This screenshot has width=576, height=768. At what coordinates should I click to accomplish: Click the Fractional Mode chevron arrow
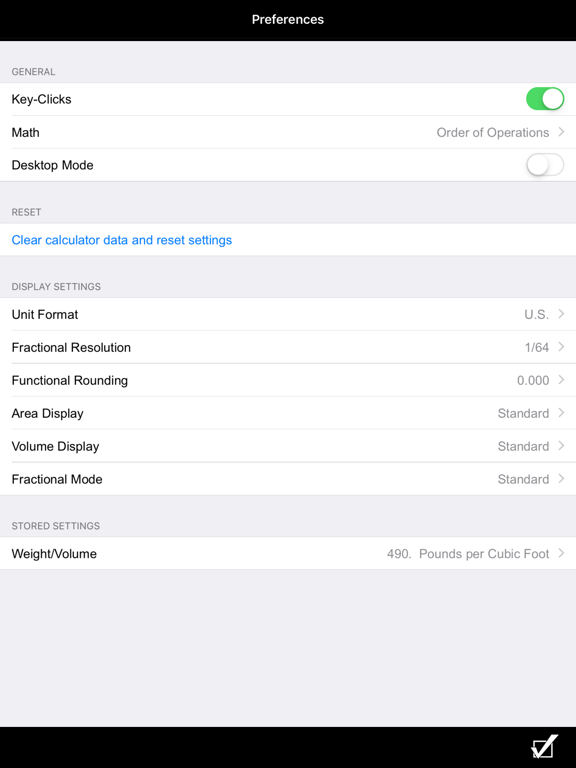tap(561, 479)
